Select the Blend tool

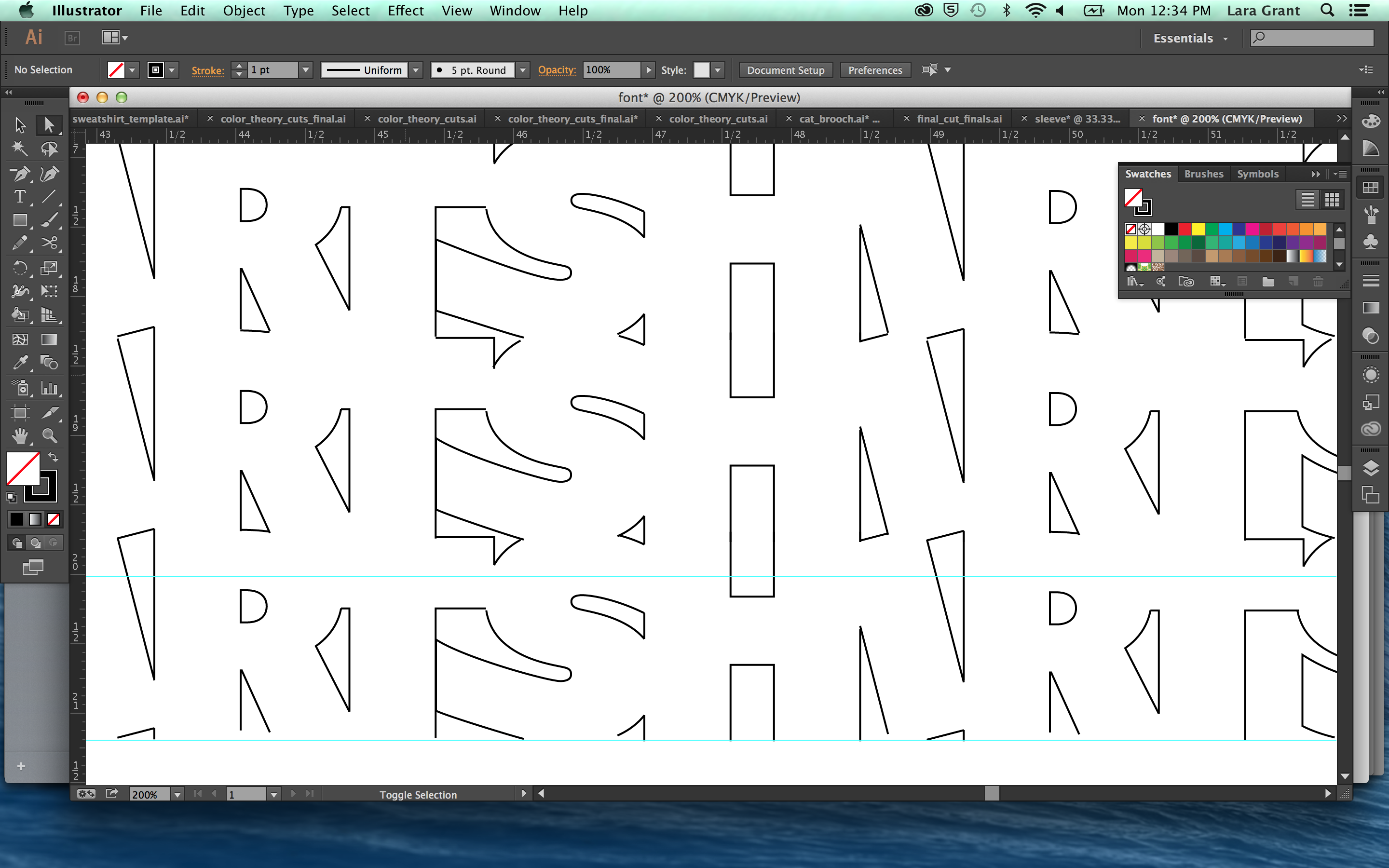tap(49, 363)
